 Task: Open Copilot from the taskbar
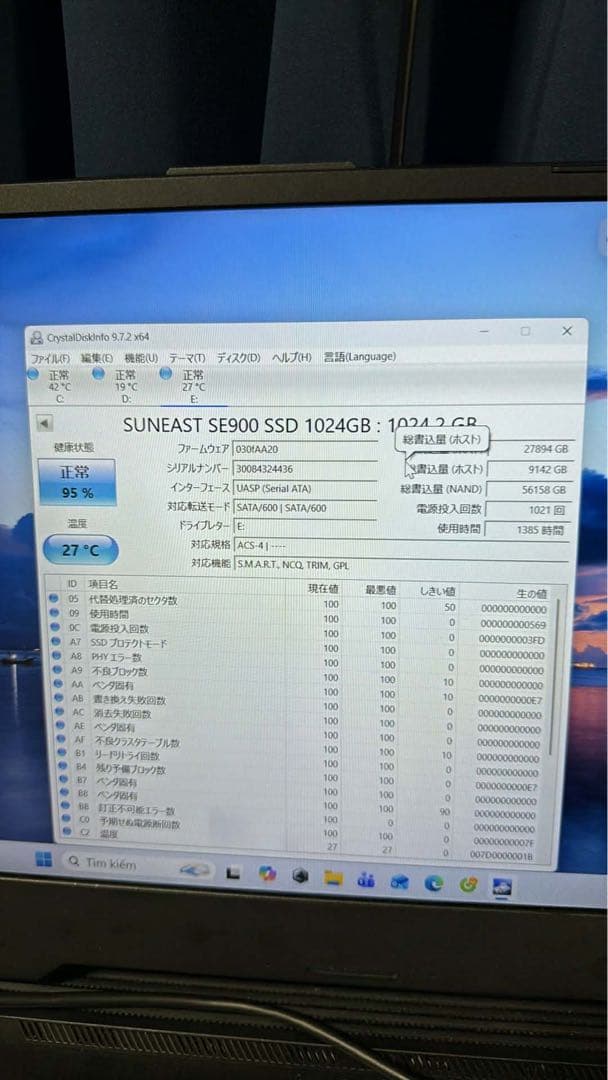[267, 874]
